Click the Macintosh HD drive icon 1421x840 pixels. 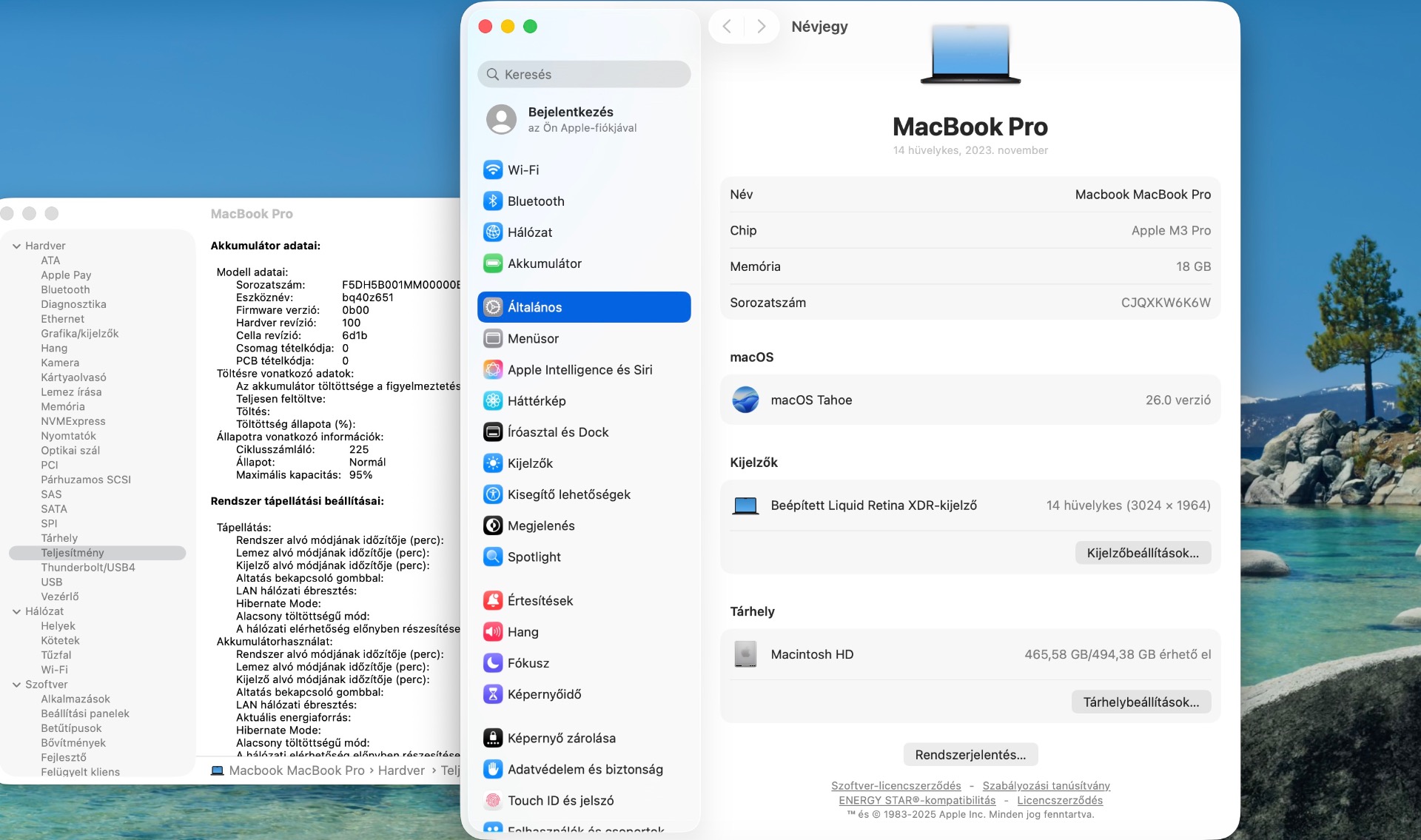(x=745, y=654)
